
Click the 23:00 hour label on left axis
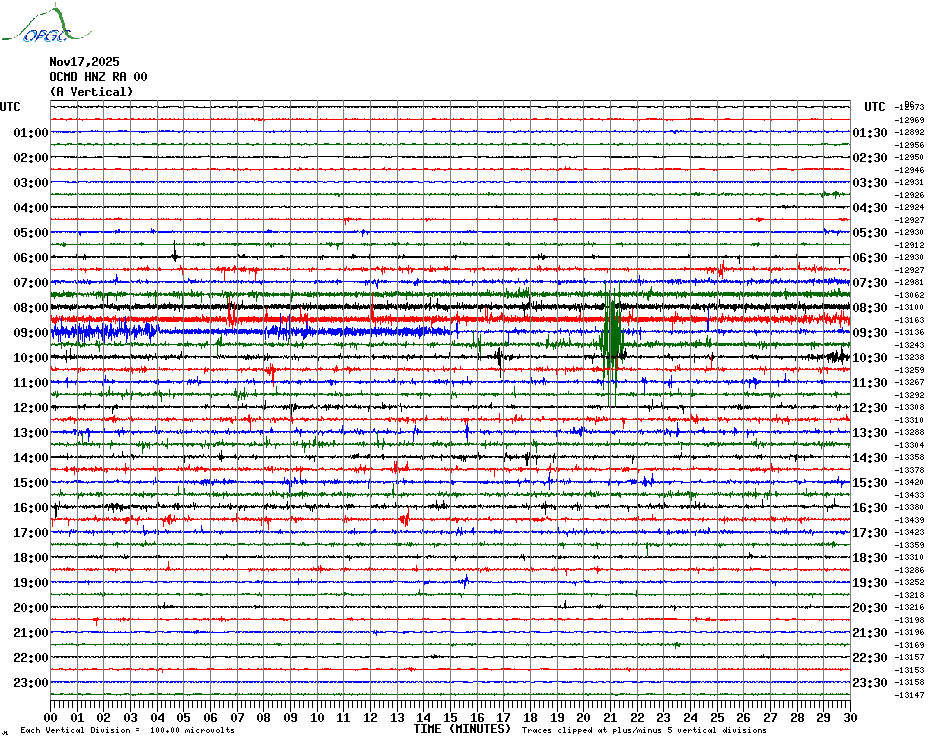(31, 683)
